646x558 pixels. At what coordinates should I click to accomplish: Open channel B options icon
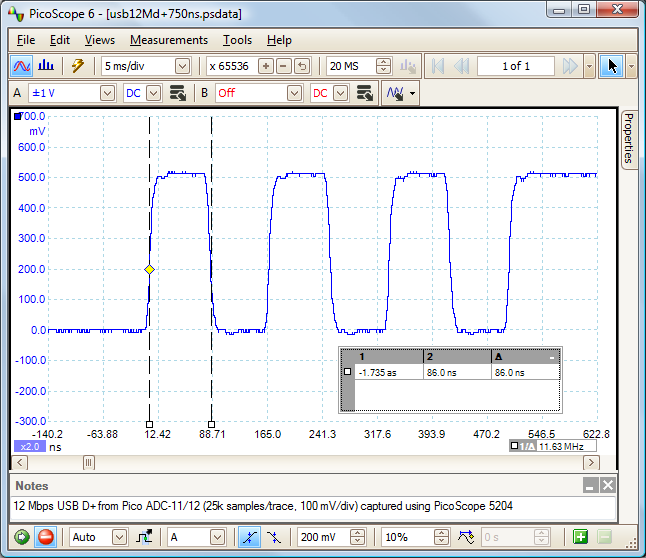coord(364,93)
